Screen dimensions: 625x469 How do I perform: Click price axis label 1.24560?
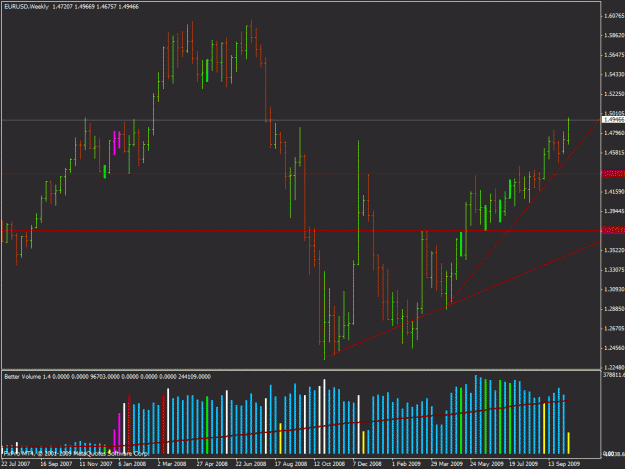point(614,348)
